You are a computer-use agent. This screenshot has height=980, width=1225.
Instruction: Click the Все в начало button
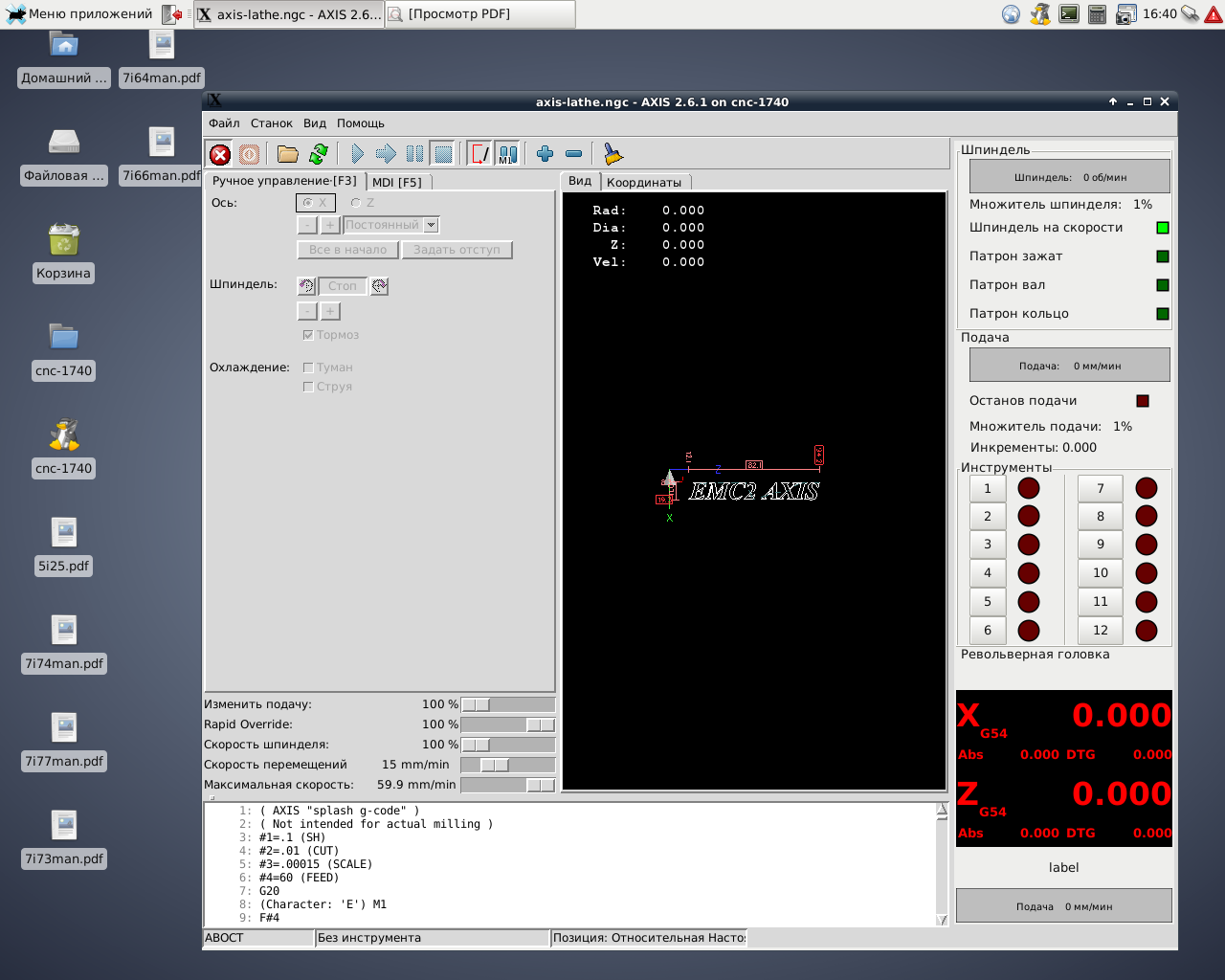click(347, 250)
